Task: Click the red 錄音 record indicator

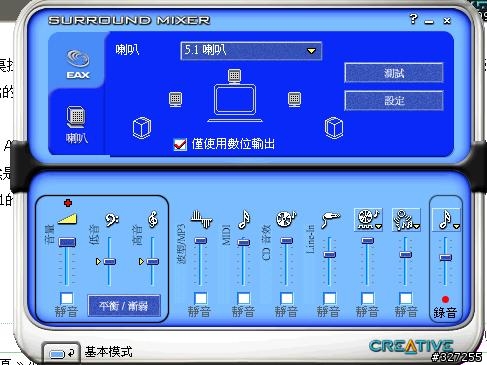Action: coord(445,299)
